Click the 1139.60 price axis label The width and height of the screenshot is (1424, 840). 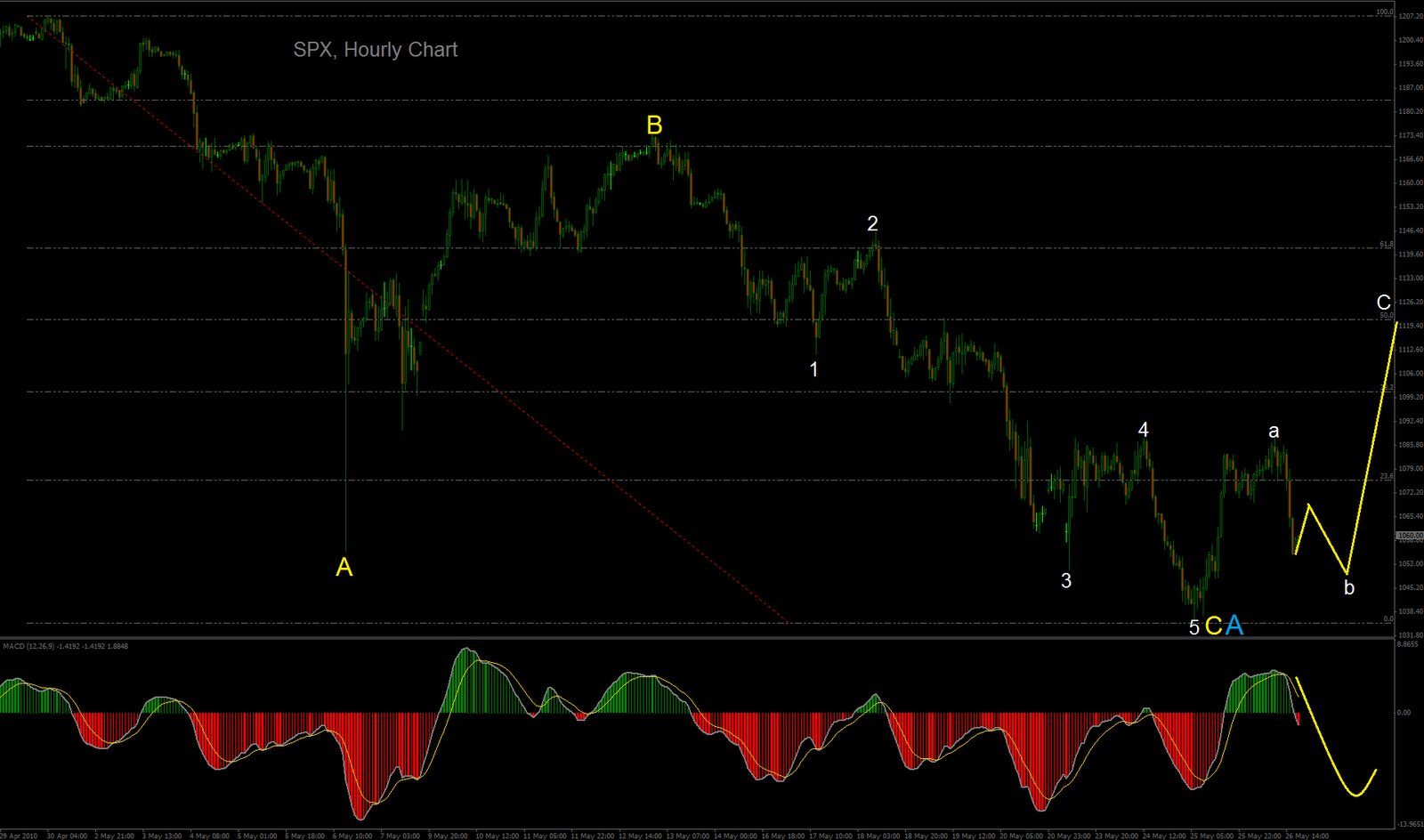(x=1411, y=254)
